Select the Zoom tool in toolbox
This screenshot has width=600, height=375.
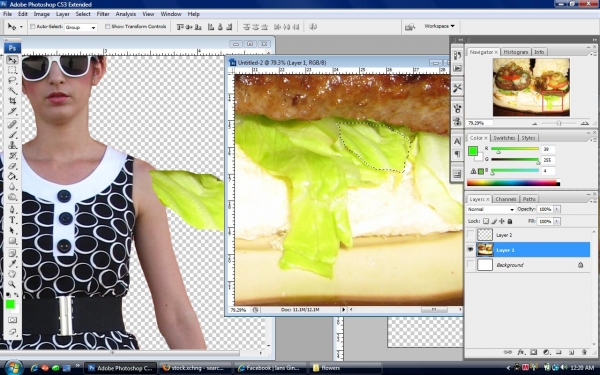(12, 284)
